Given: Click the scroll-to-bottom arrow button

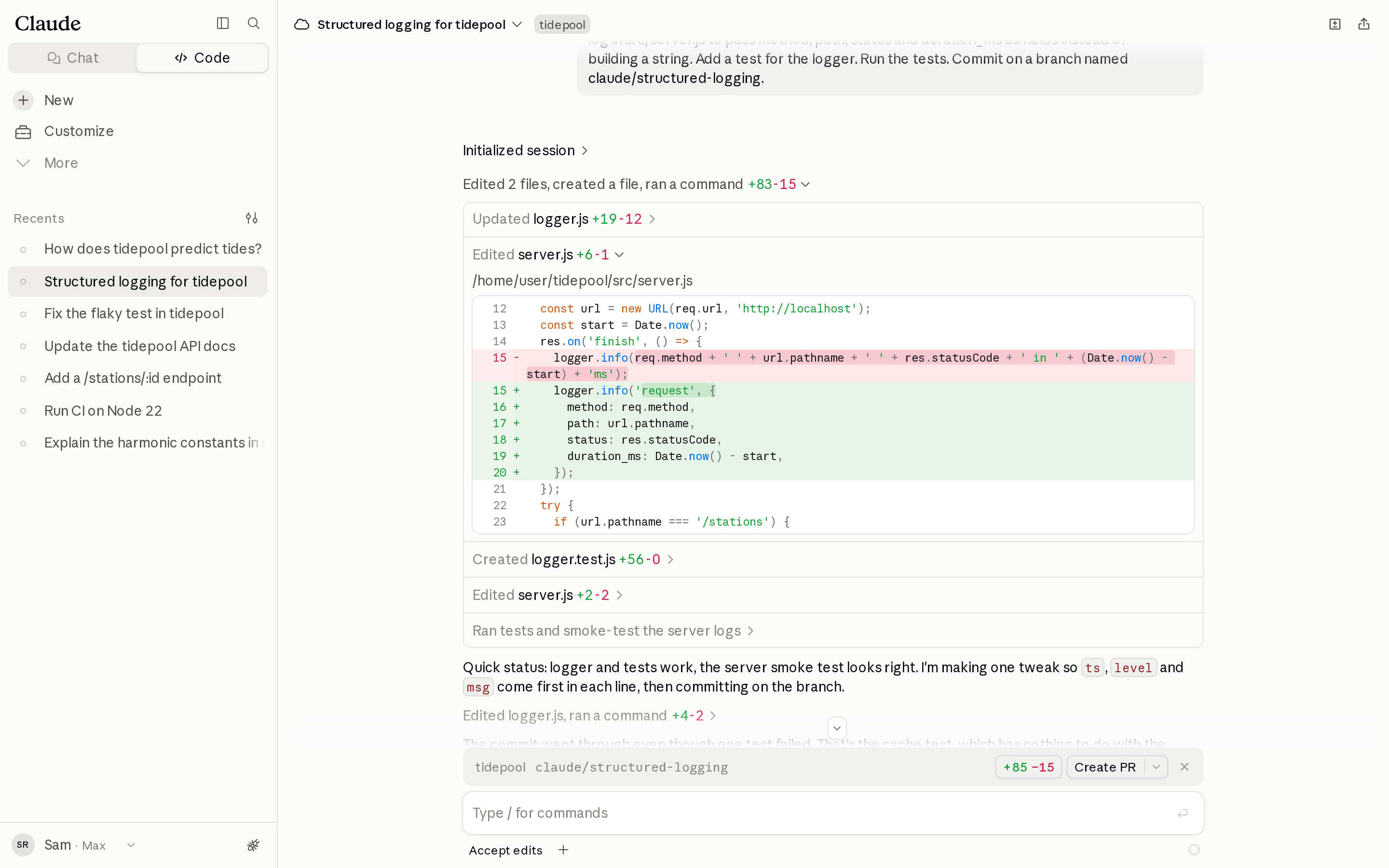Looking at the screenshot, I should tap(837, 728).
